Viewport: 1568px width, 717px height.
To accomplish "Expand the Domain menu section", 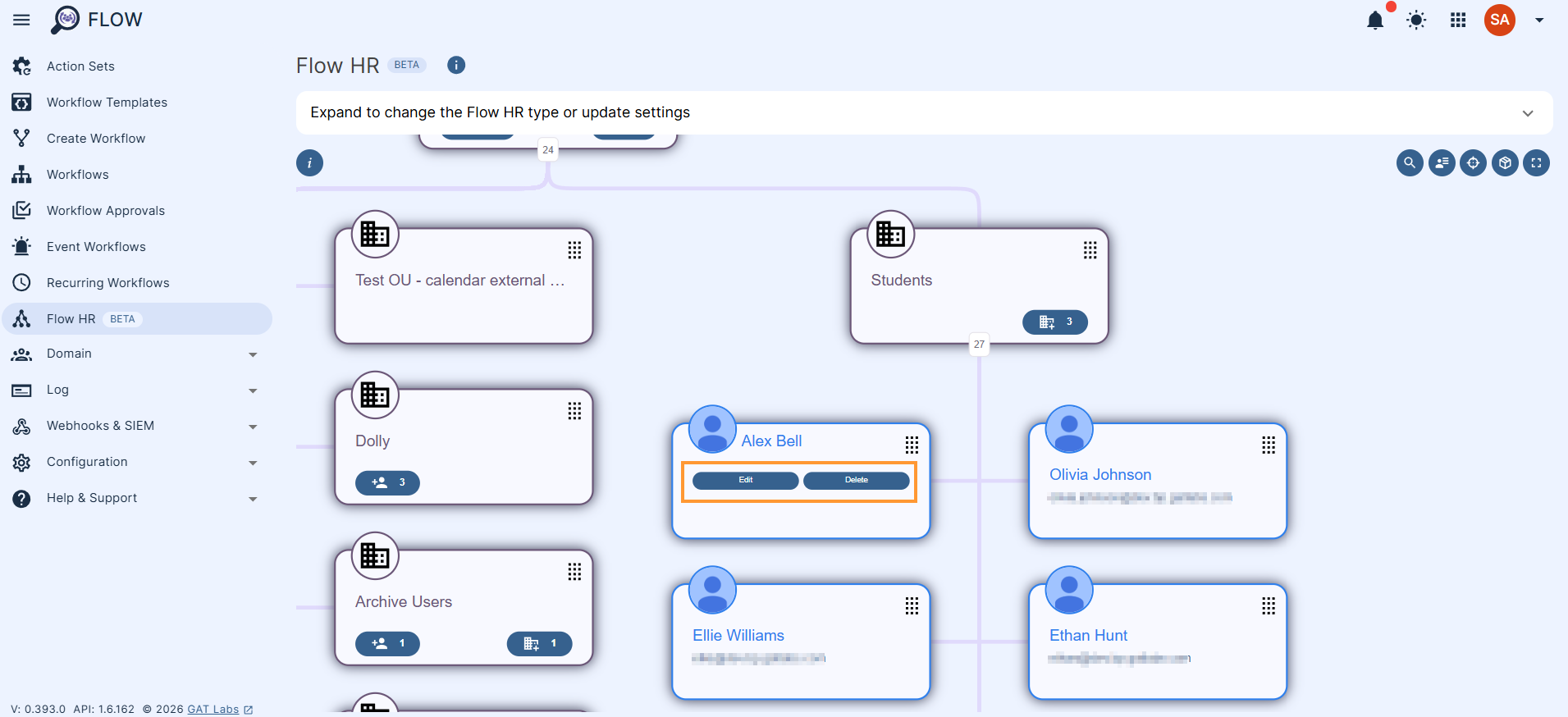I will coord(253,354).
